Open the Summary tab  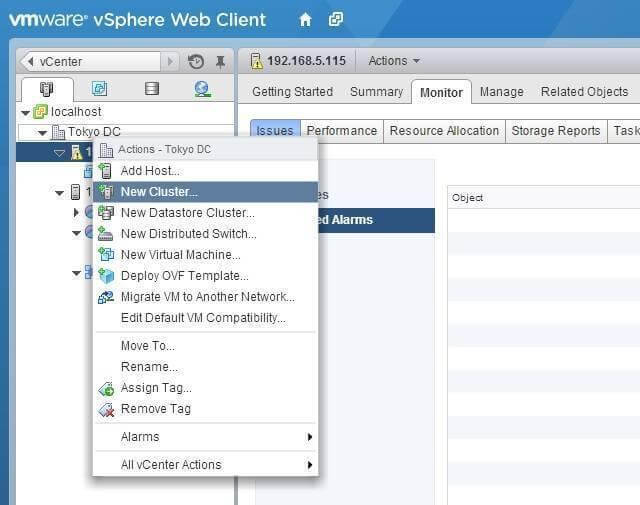376,92
